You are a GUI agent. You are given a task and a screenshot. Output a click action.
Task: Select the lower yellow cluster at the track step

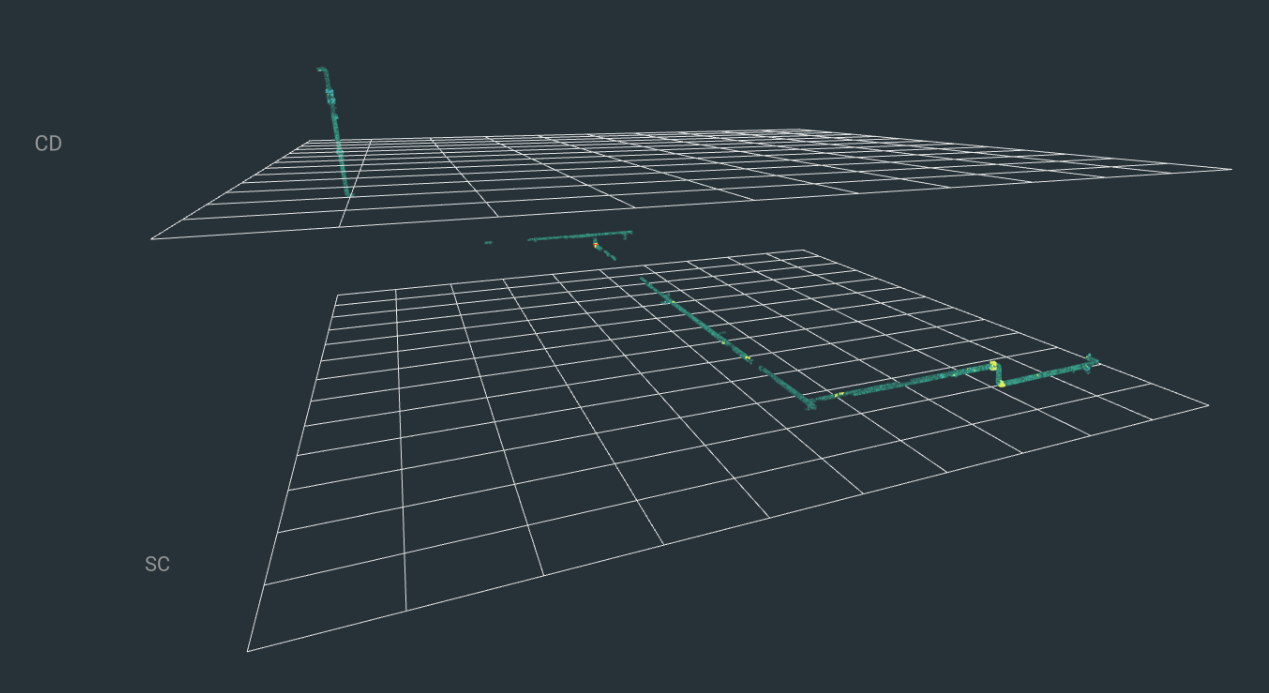coord(1001,383)
